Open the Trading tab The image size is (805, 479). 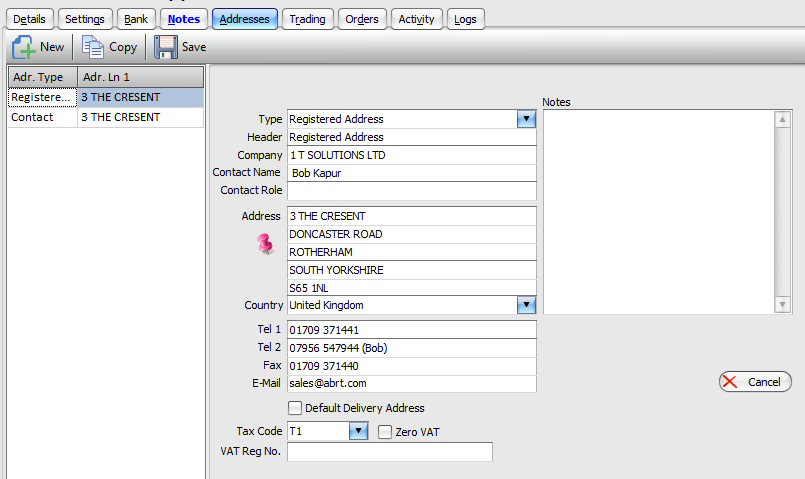tap(308, 19)
